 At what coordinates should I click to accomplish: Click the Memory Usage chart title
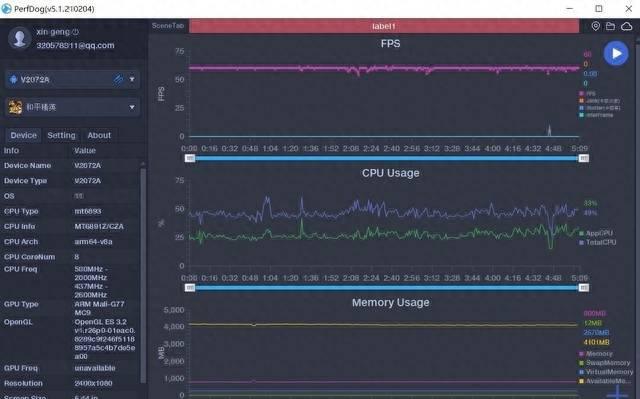[x=391, y=302]
